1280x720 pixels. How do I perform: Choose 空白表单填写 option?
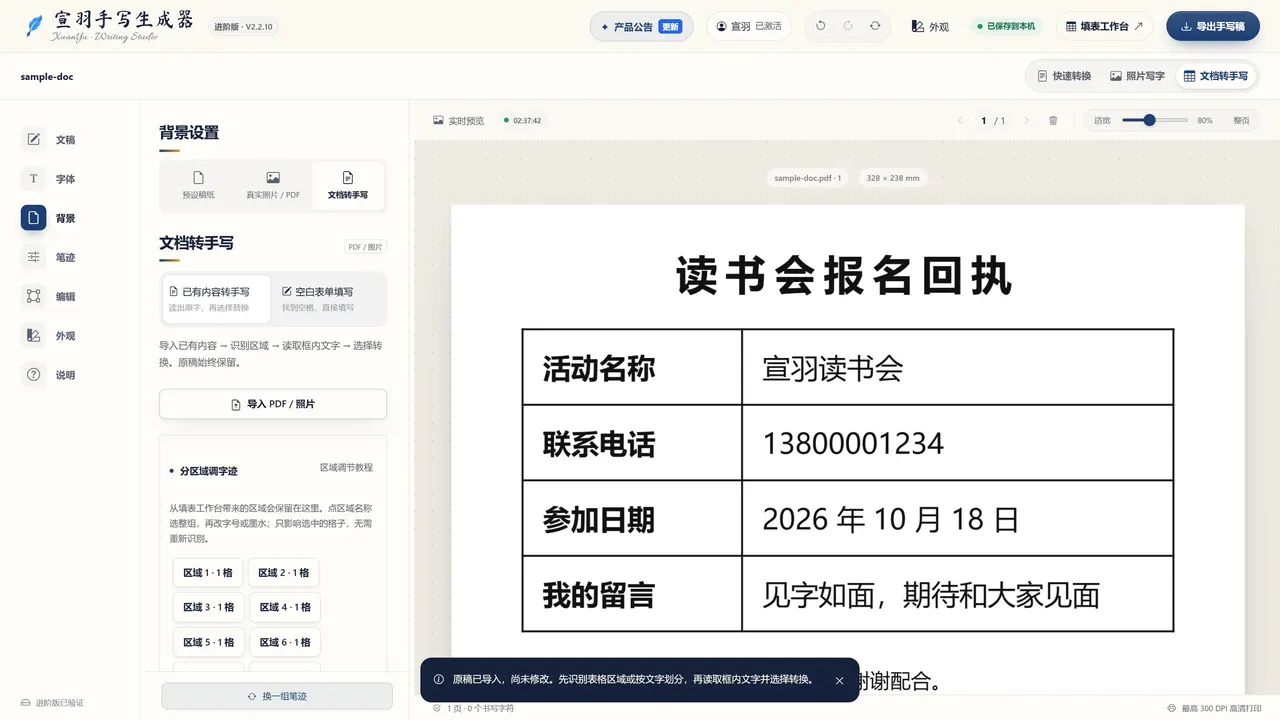coord(328,298)
